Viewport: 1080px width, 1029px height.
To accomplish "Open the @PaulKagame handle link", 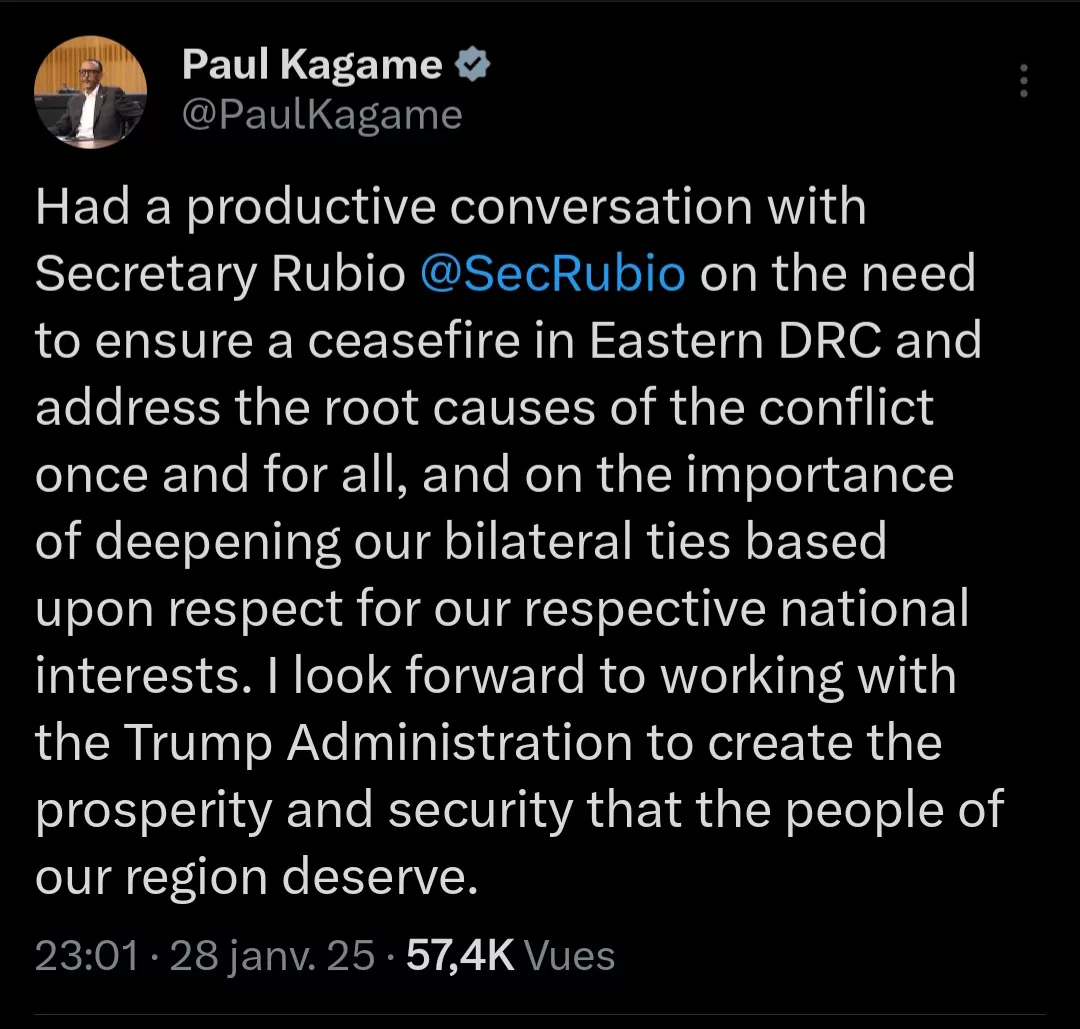I will click(x=321, y=116).
